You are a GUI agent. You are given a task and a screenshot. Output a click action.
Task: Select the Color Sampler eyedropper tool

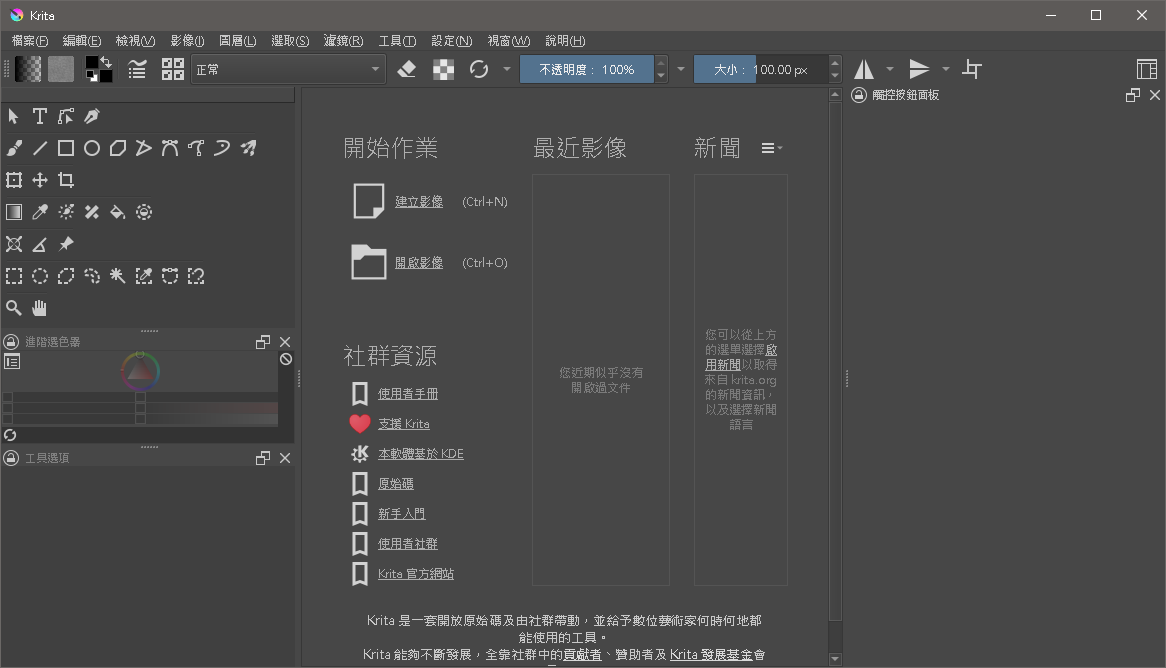point(40,212)
